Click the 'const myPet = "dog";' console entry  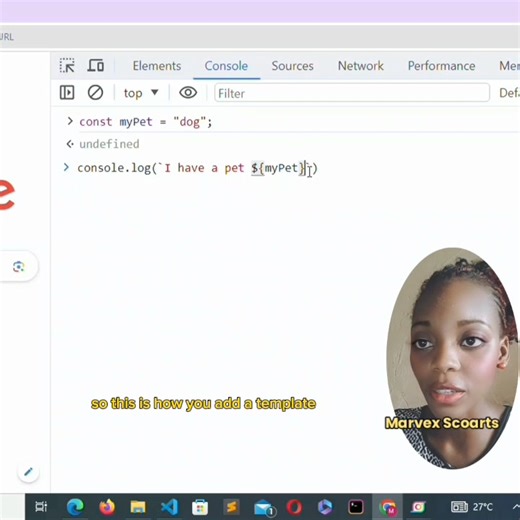coord(146,122)
